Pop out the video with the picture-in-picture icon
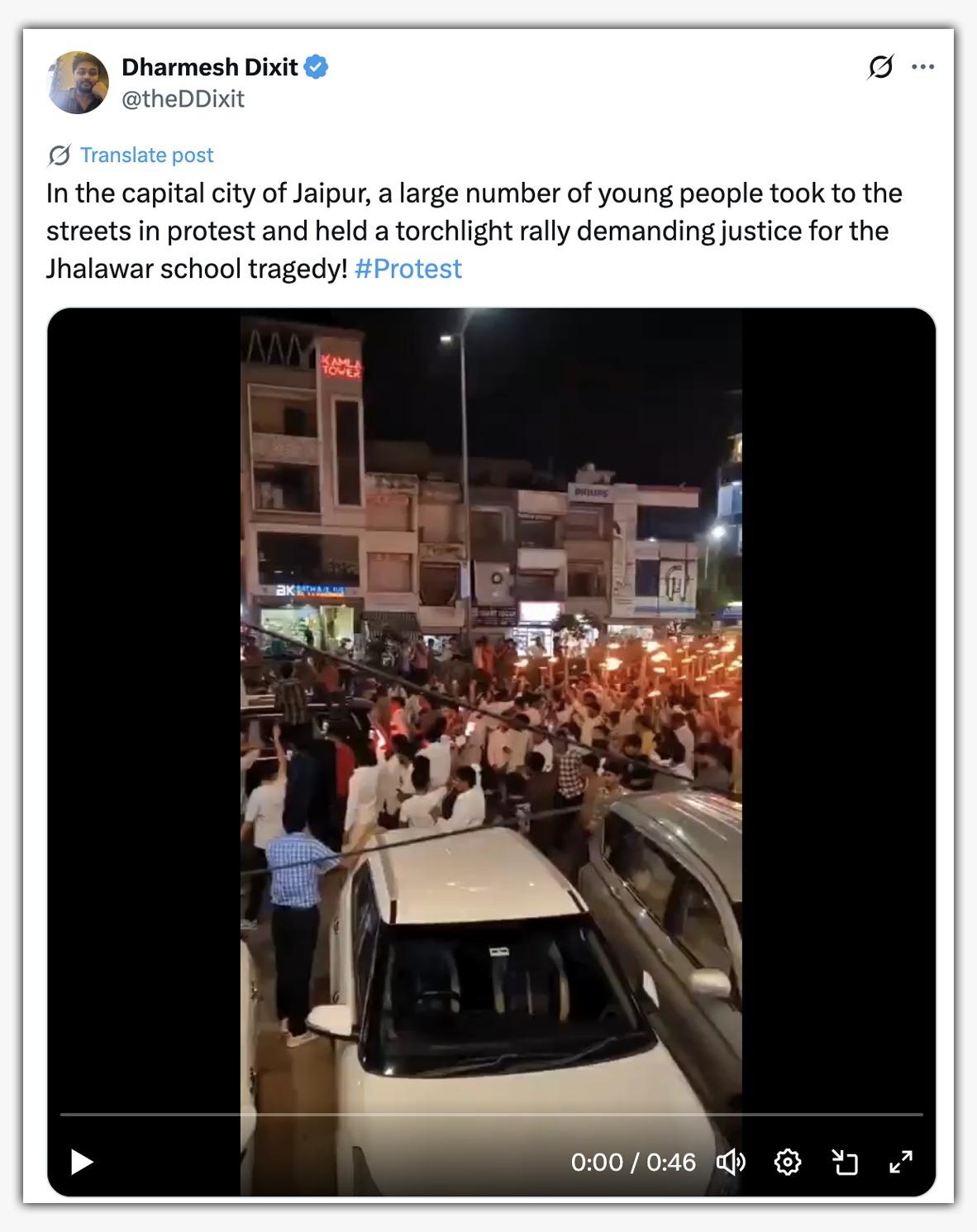 tap(844, 1162)
